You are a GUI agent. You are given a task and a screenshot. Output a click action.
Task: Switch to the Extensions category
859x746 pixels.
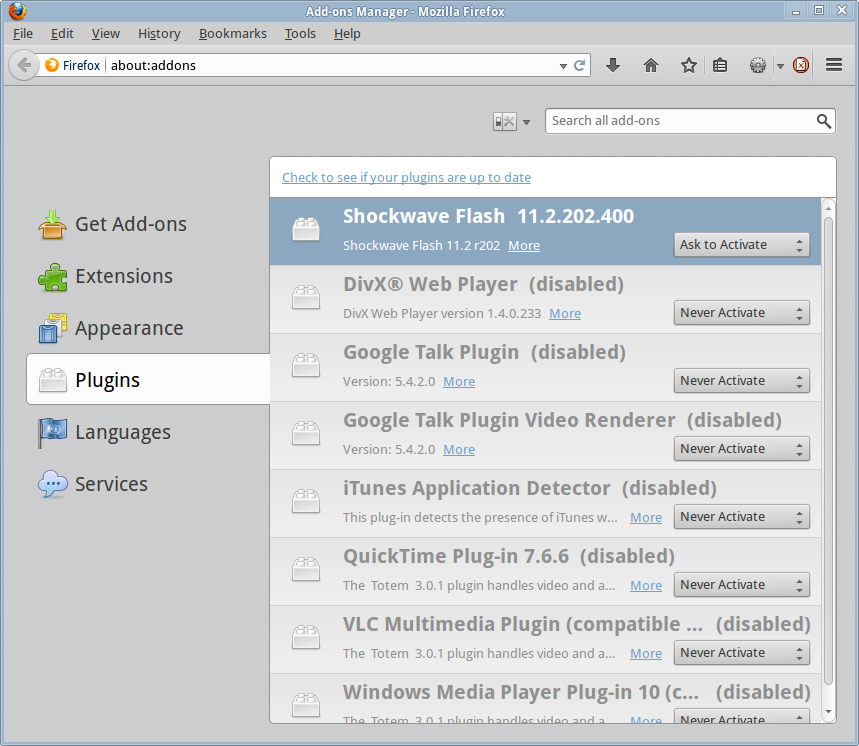(148, 277)
